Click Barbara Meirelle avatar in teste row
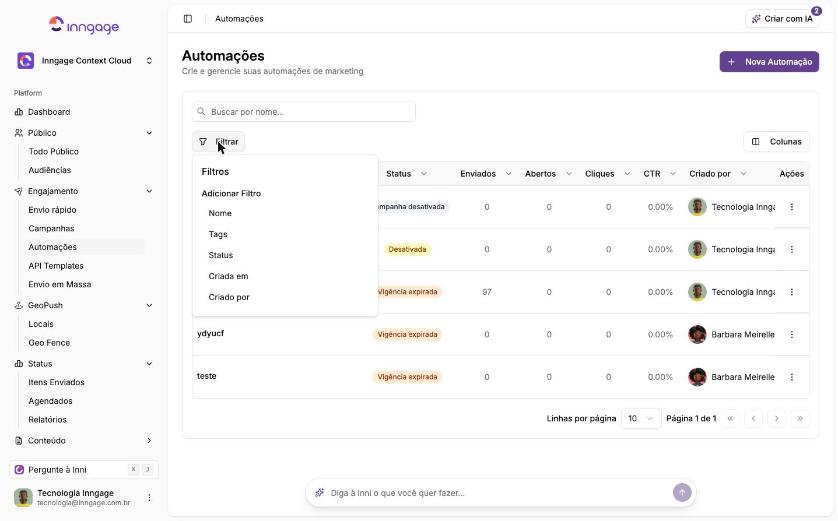Screen dimensions: 838x521 coord(697,377)
